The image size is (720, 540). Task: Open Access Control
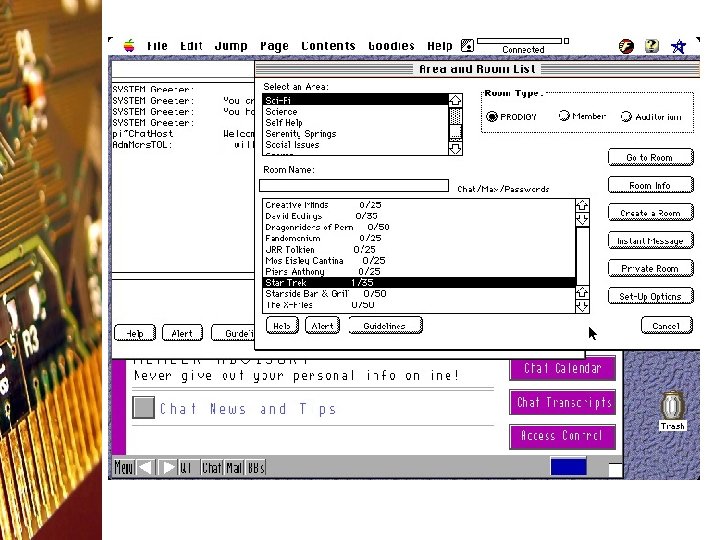click(562, 436)
